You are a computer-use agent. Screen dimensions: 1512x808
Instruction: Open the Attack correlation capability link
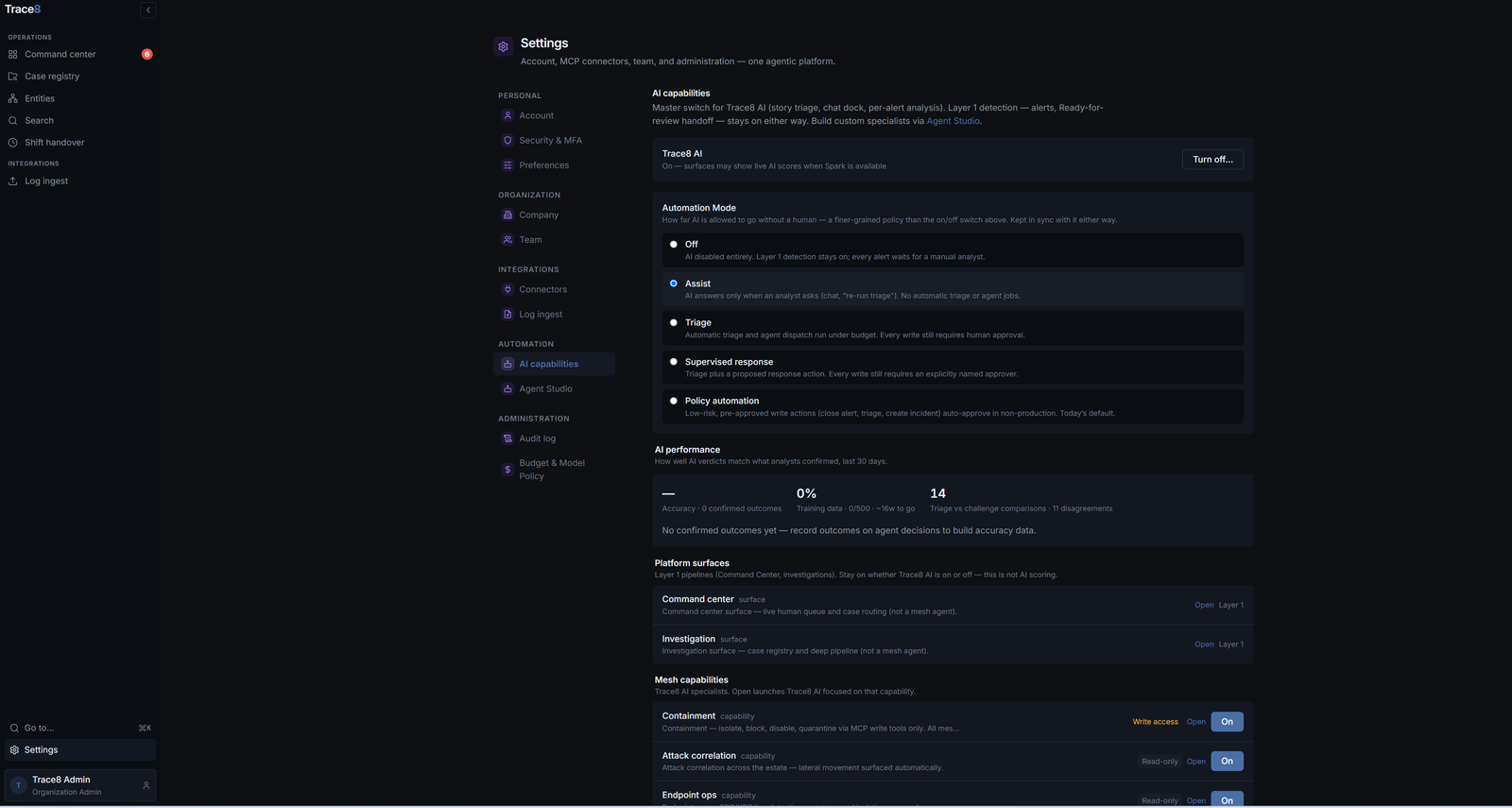click(1196, 762)
